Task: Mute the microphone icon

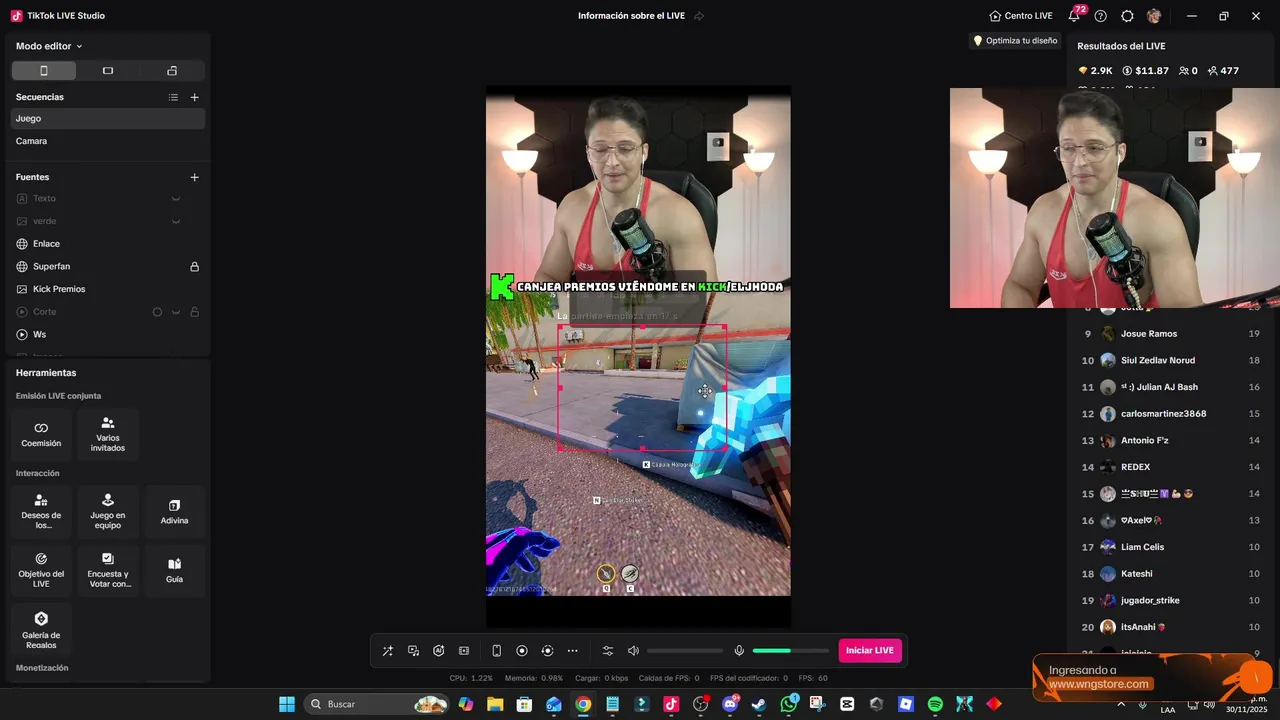Action: click(739, 651)
